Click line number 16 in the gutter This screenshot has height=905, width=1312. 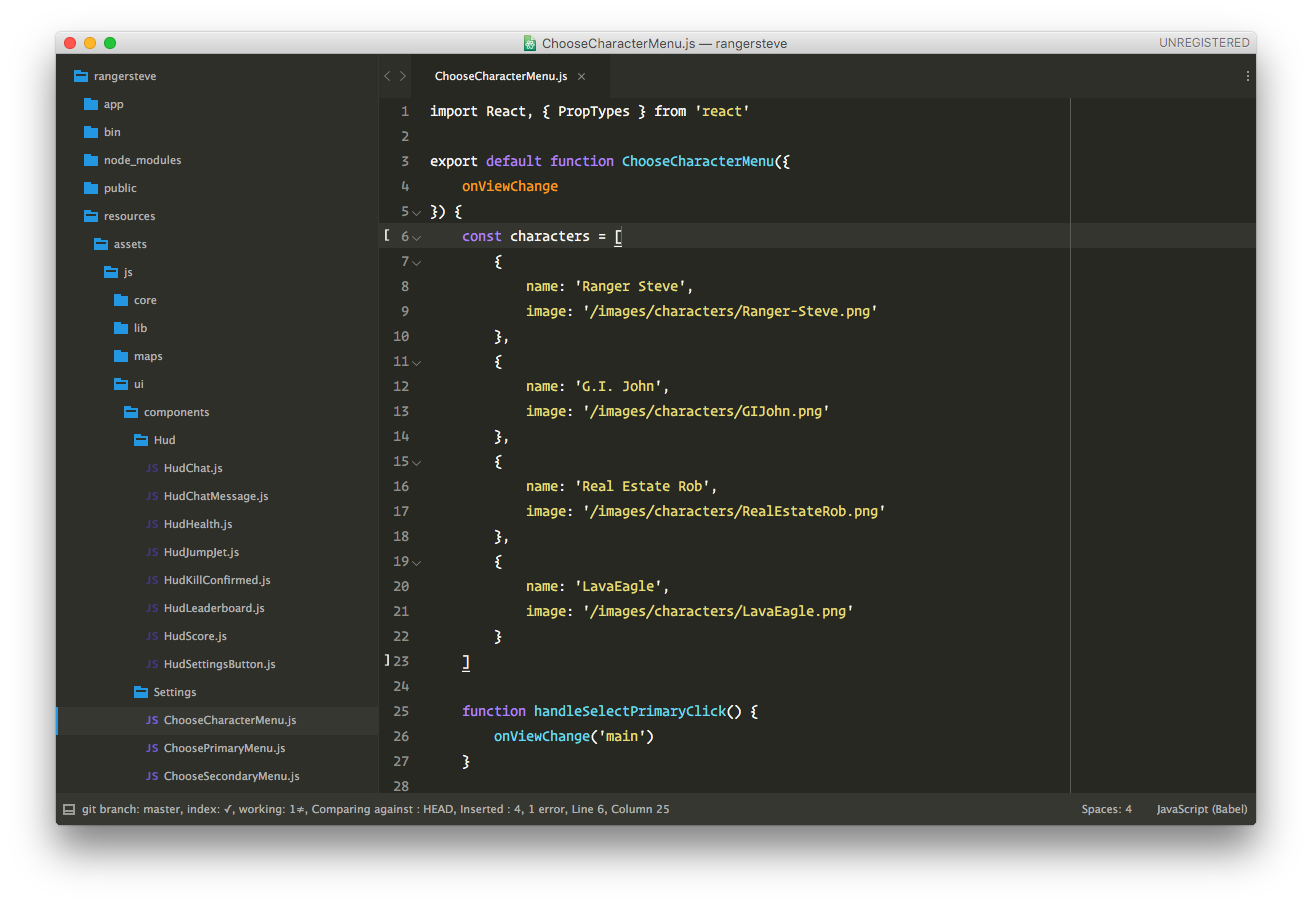400,486
